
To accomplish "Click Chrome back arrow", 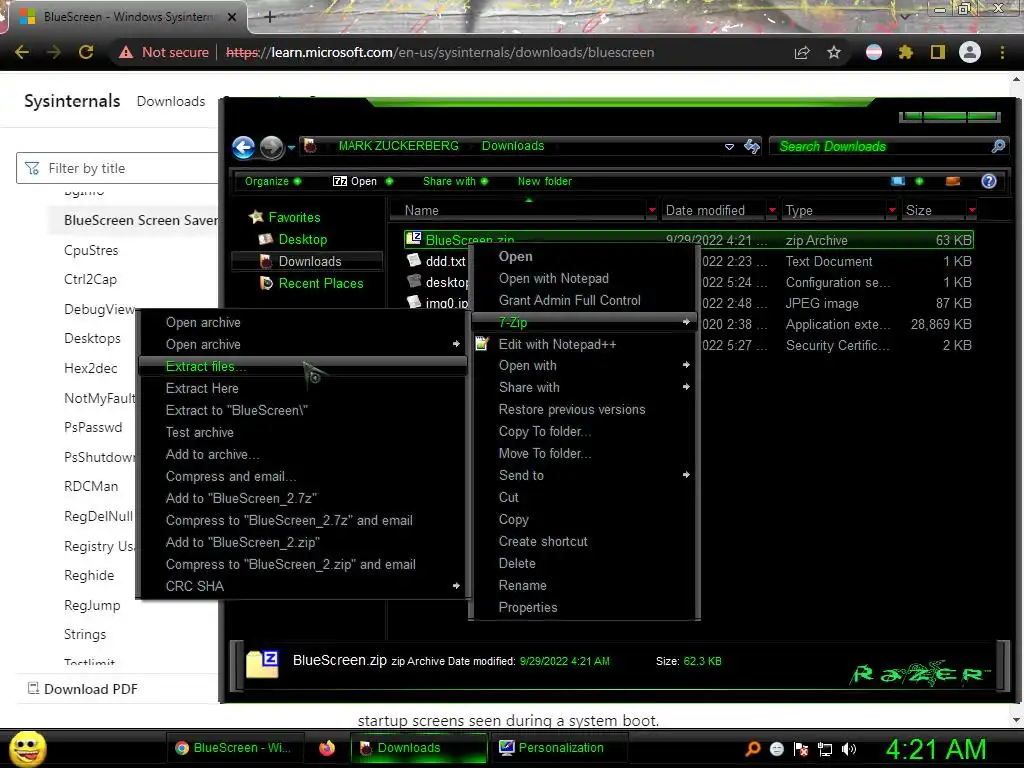I will pyautogui.click(x=22, y=52).
